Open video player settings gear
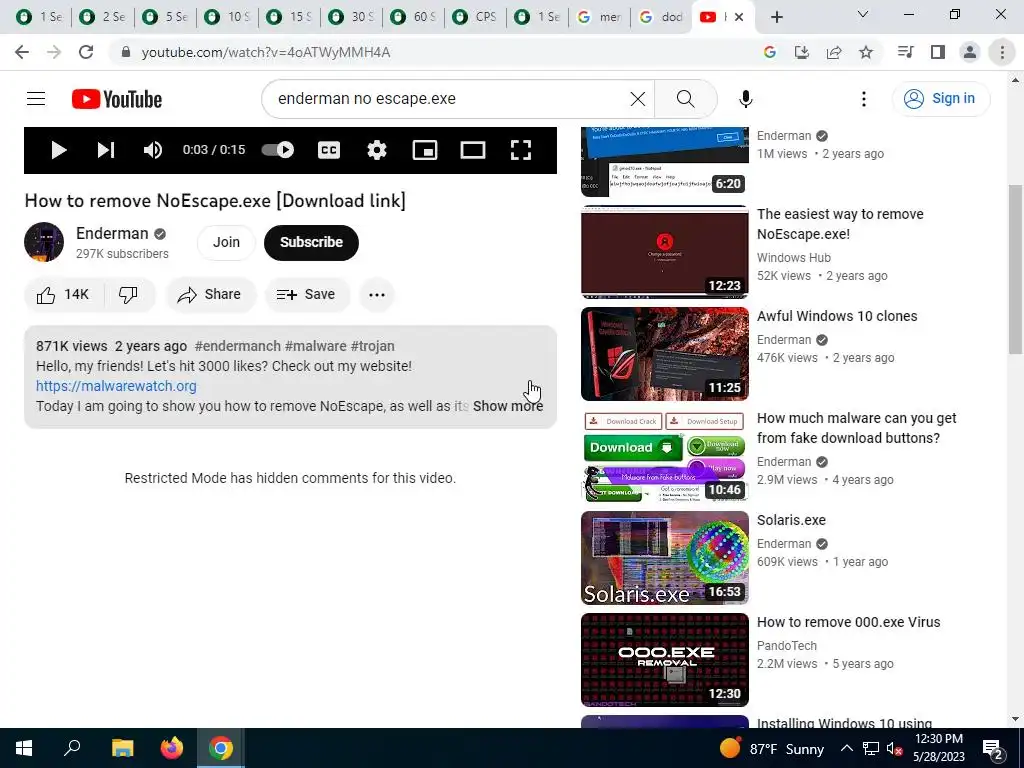The image size is (1024, 768). coord(377,150)
